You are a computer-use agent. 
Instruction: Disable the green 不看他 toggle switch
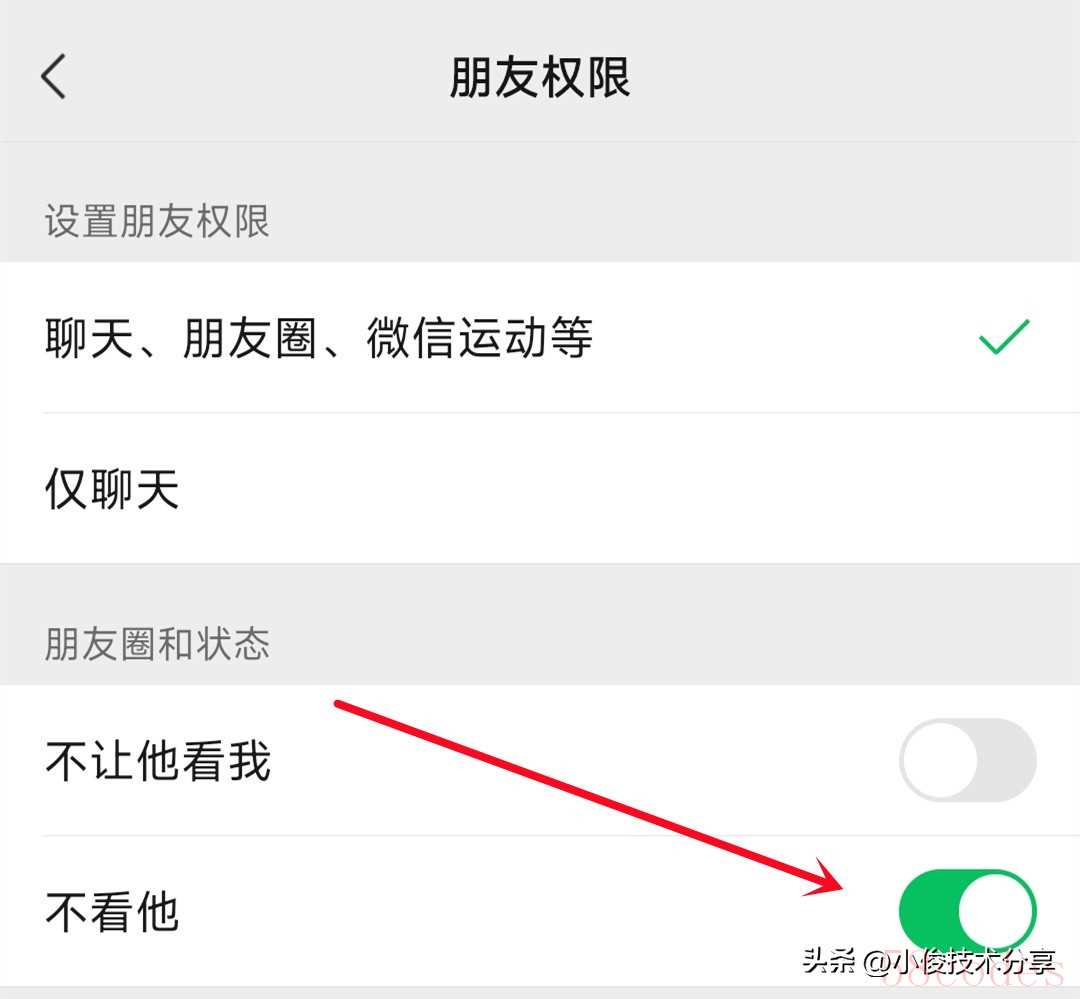click(968, 911)
